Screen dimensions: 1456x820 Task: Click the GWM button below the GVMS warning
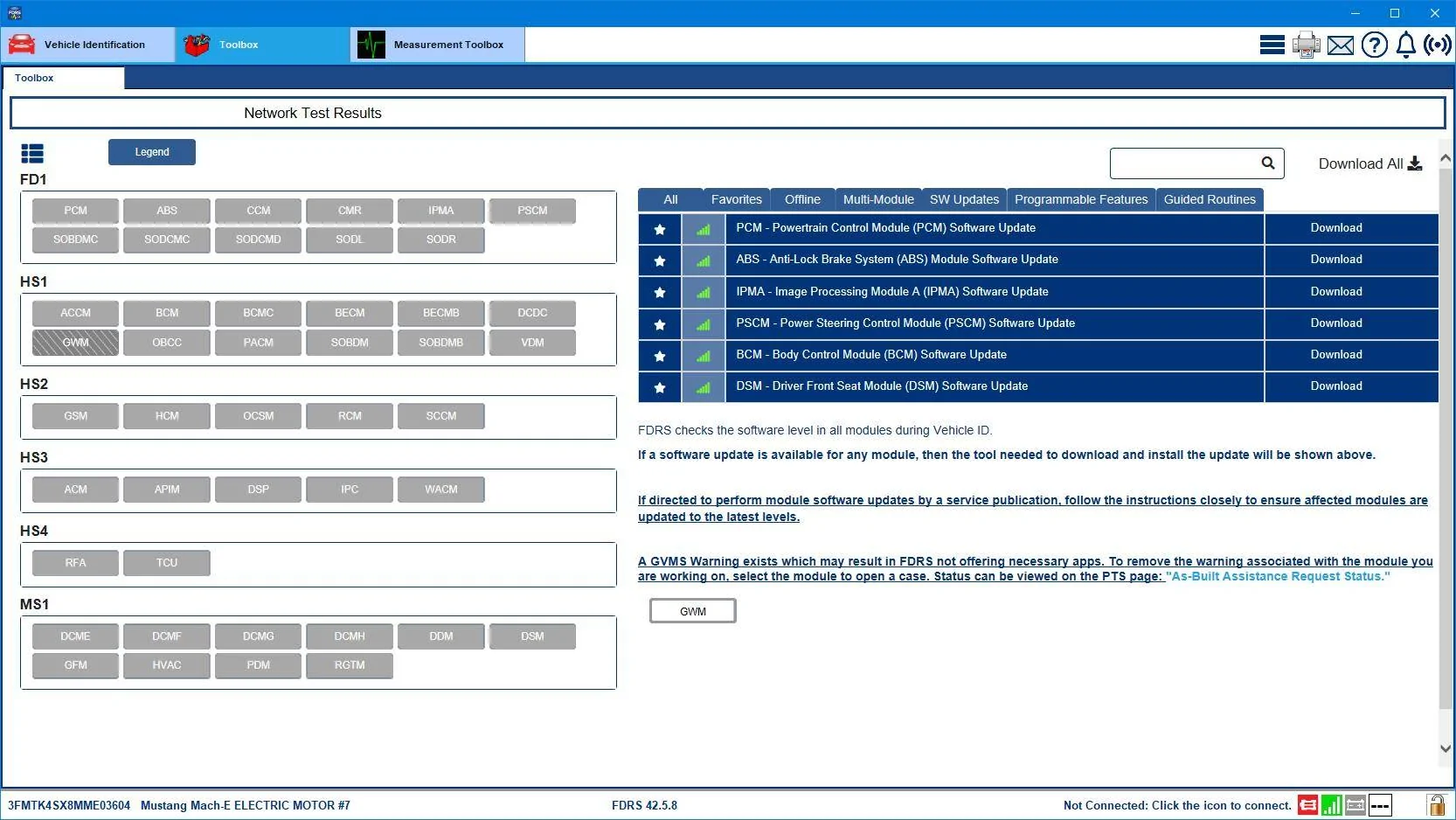(693, 611)
